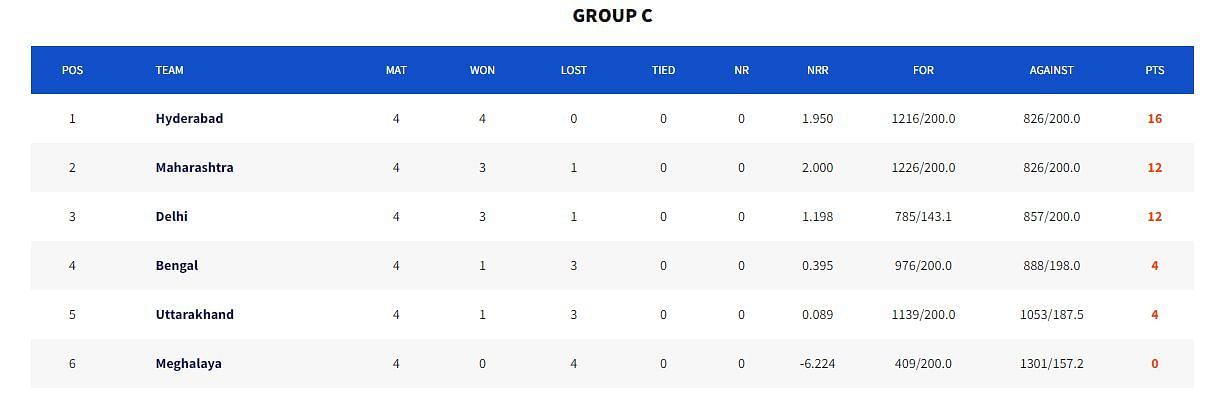Click the AGAINST column header
Viewport: 1229px width, 409px height.
click(1051, 70)
